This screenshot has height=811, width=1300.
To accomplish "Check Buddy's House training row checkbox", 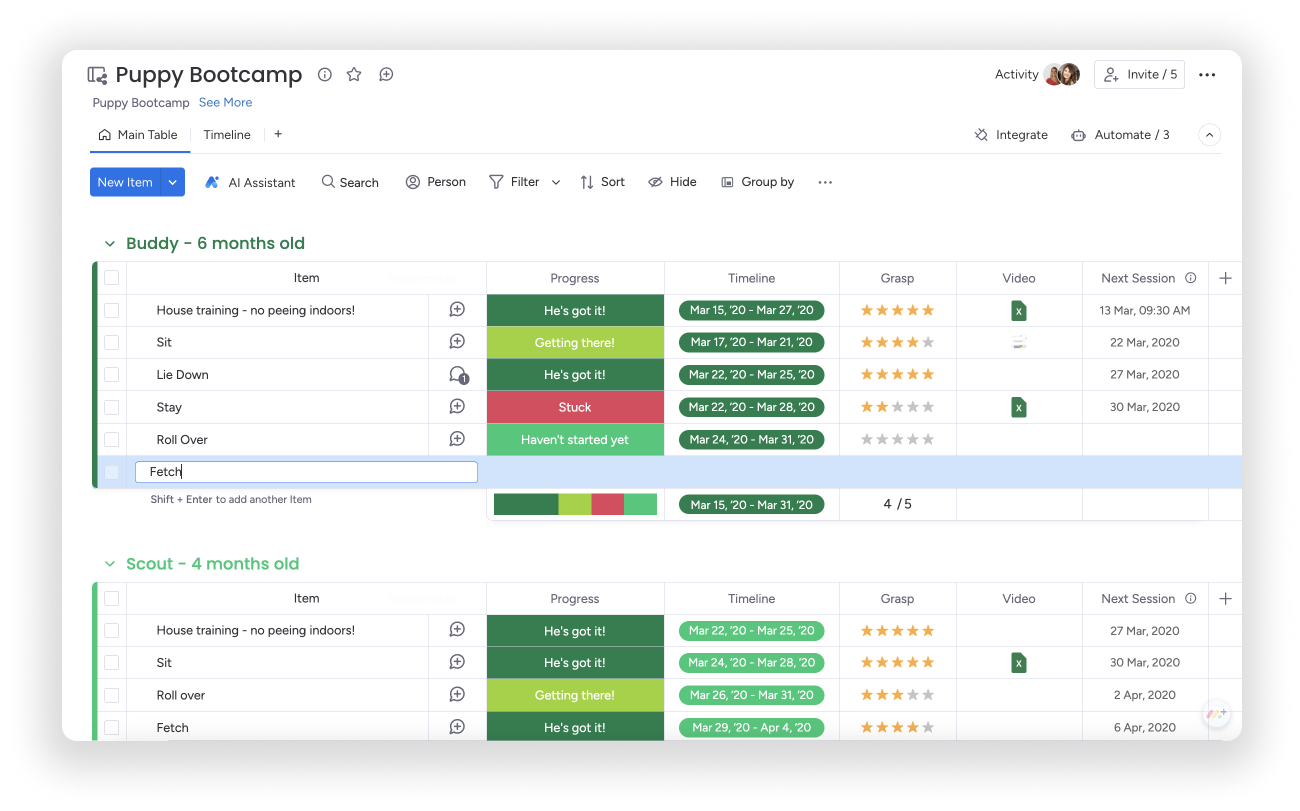I will tap(111, 310).
